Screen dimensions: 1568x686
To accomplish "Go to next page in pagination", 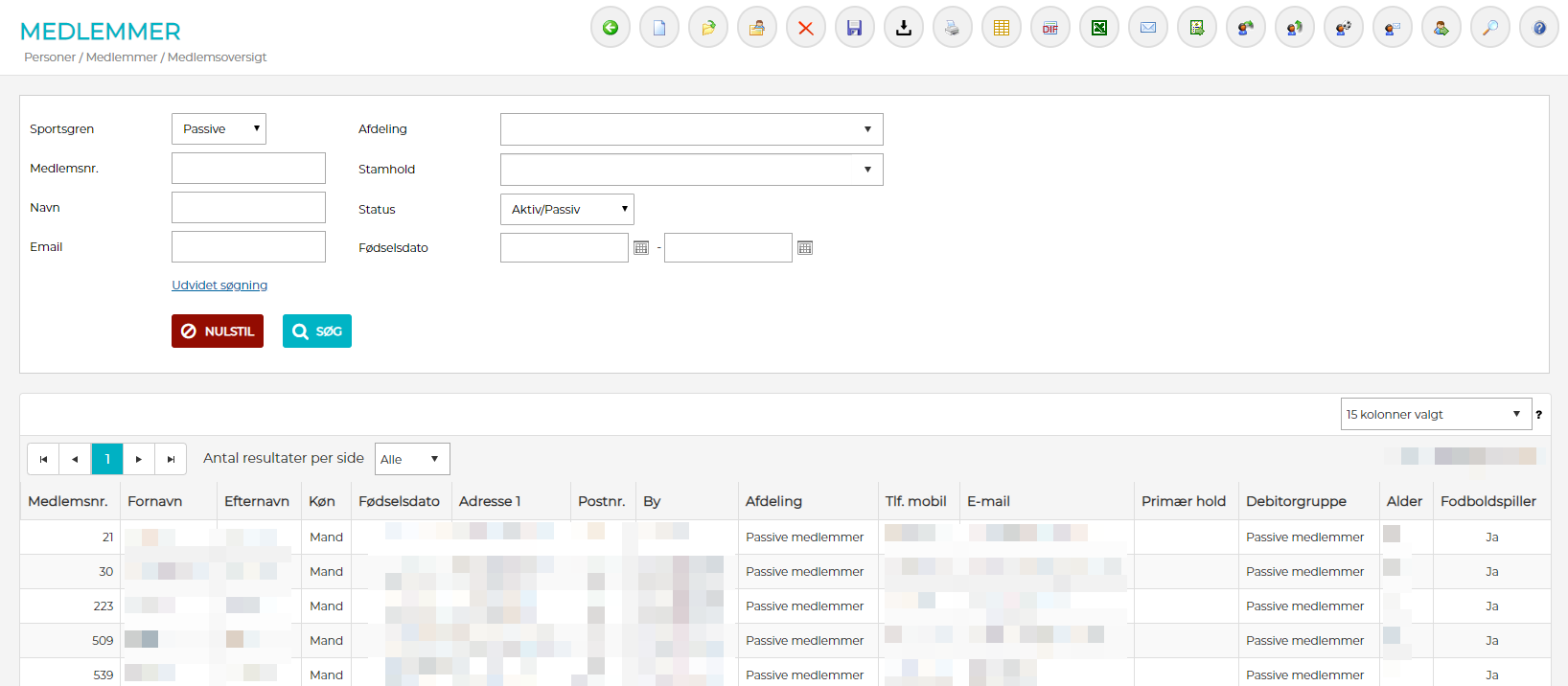I will [x=139, y=459].
